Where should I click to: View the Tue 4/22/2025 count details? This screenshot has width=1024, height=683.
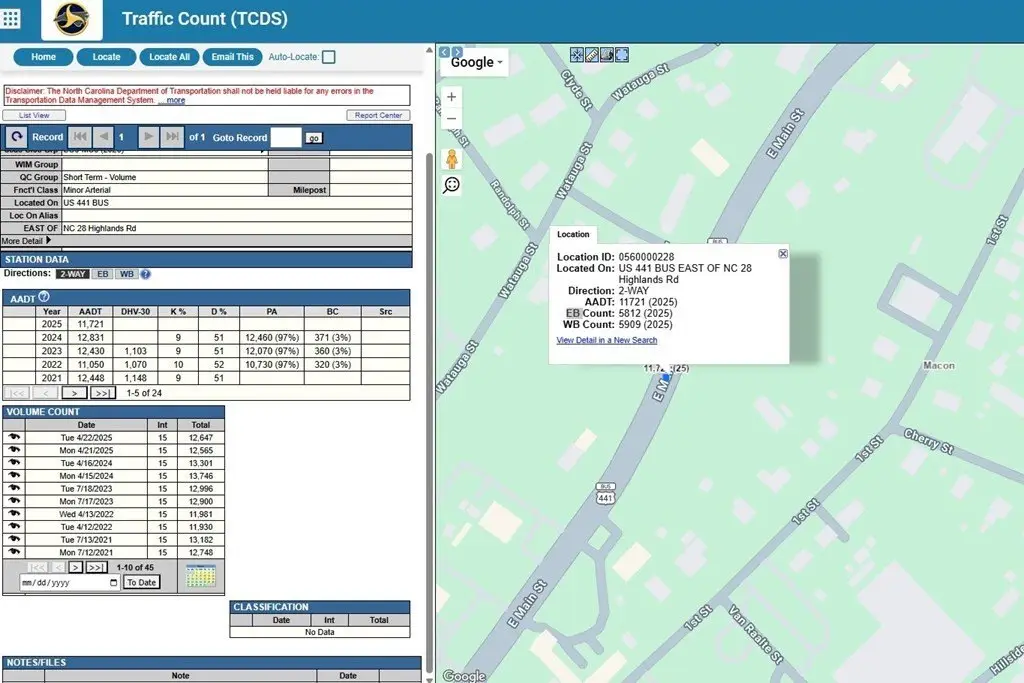[14, 437]
